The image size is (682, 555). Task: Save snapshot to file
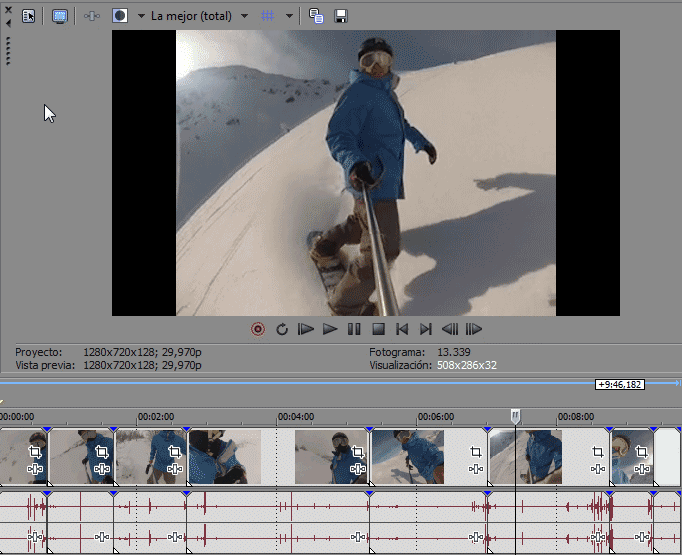341,16
